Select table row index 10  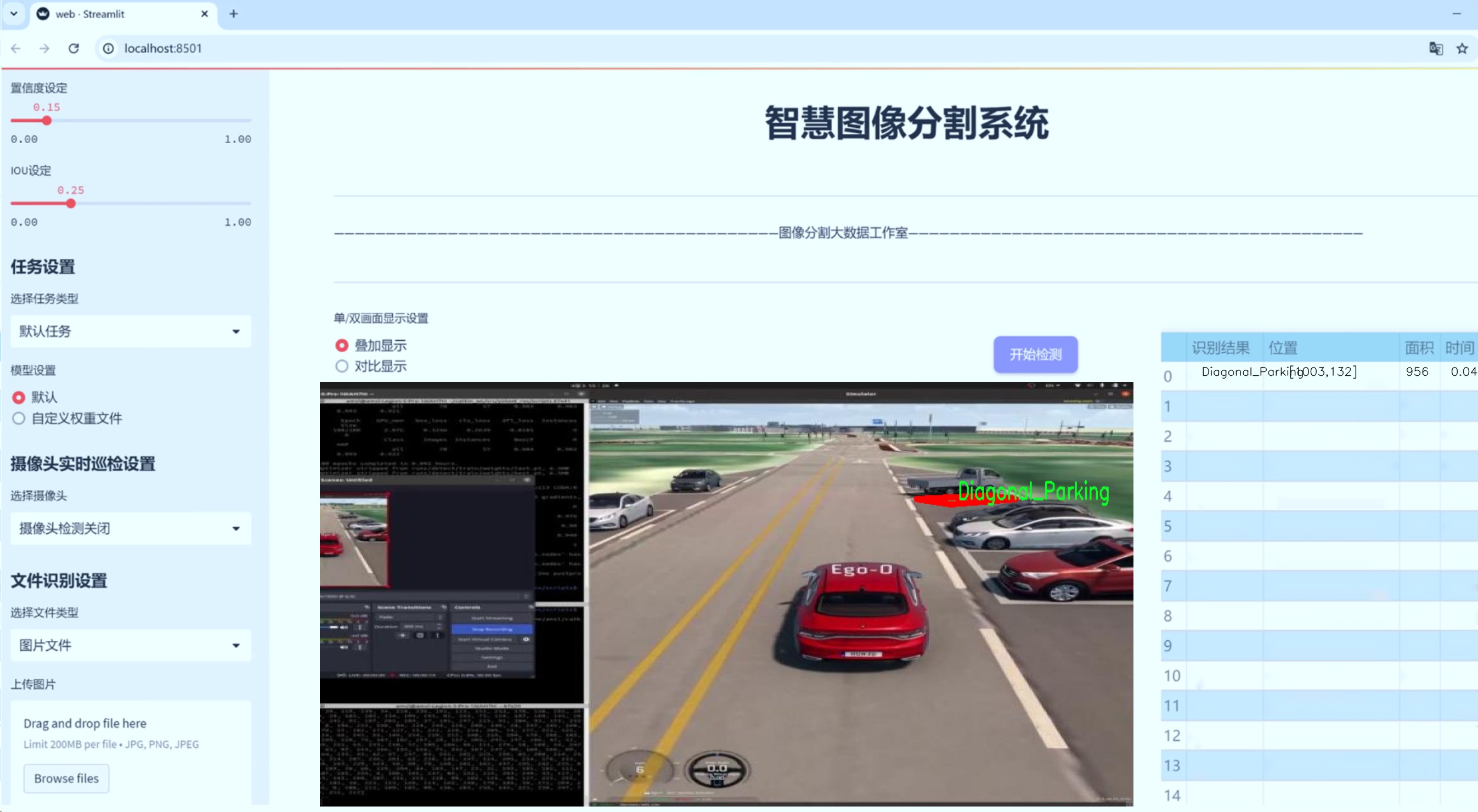point(1172,676)
